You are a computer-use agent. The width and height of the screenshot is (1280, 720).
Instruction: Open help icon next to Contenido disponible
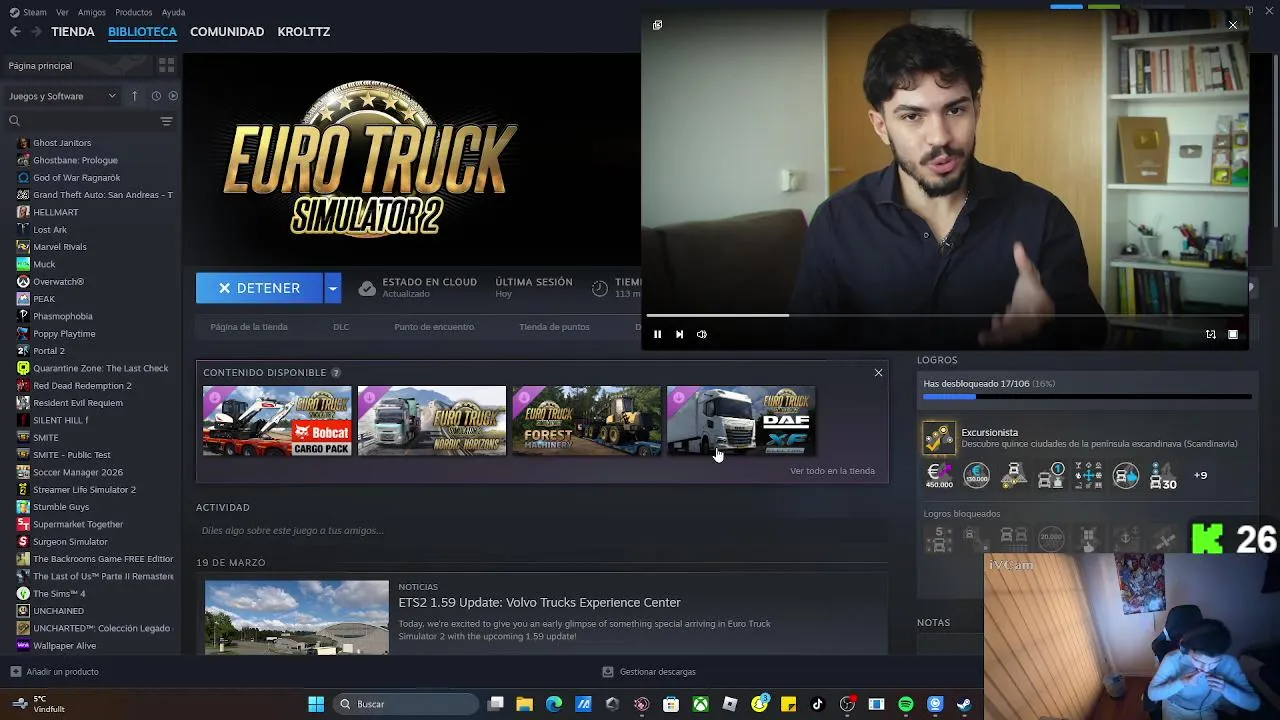(x=336, y=373)
